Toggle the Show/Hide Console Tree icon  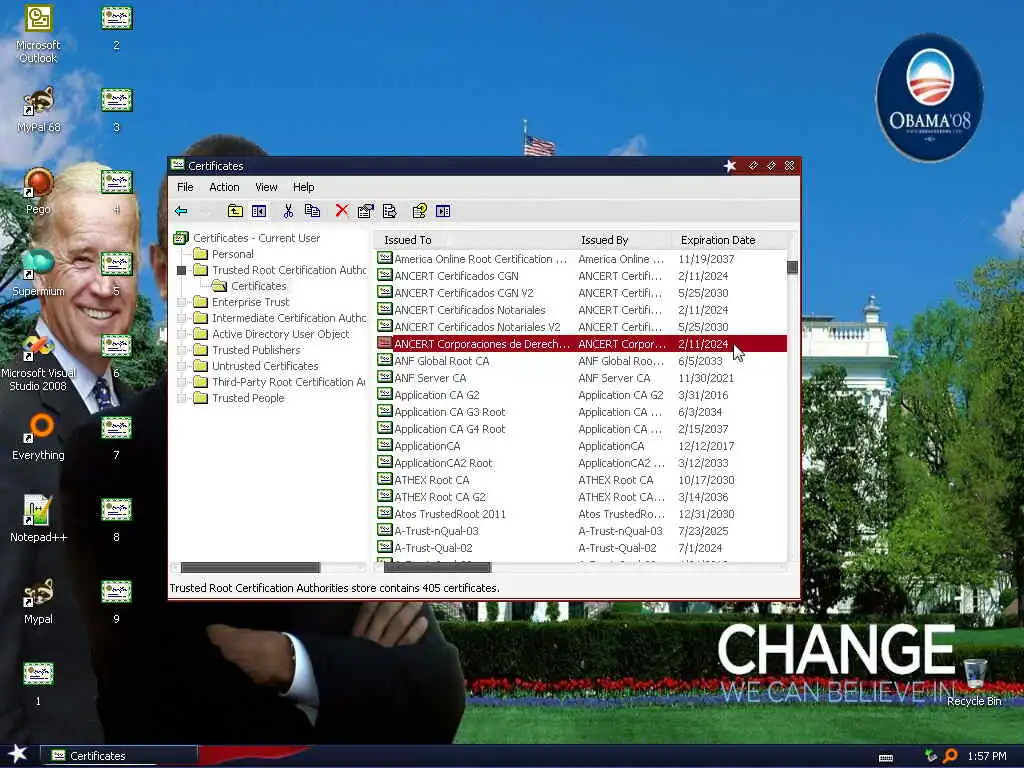pyautogui.click(x=259, y=211)
